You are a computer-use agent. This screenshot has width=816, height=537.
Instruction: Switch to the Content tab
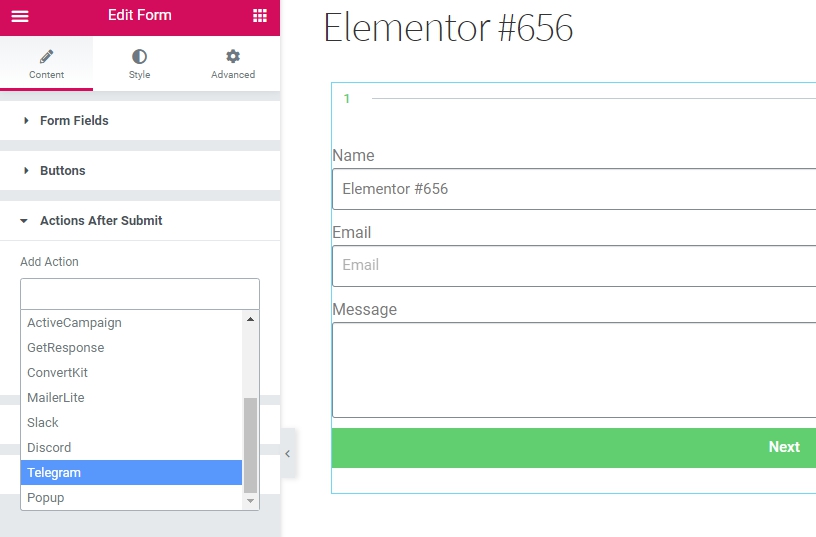pos(46,64)
